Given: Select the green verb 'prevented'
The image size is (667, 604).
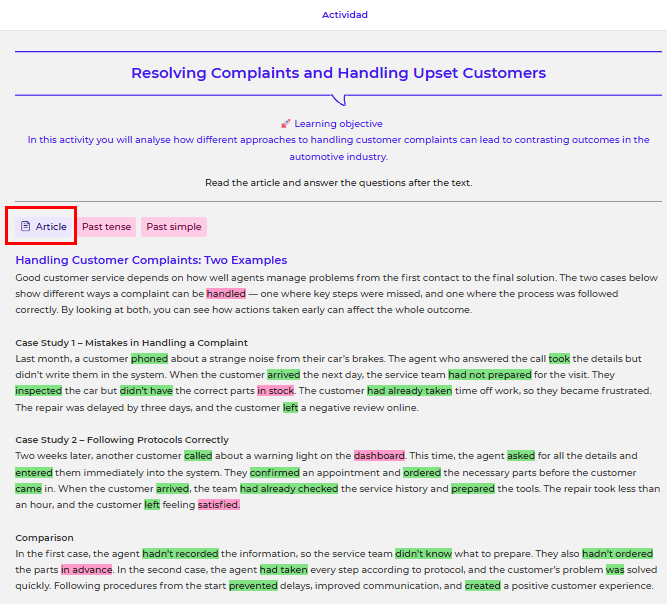Looking at the screenshot, I should pos(252,586).
